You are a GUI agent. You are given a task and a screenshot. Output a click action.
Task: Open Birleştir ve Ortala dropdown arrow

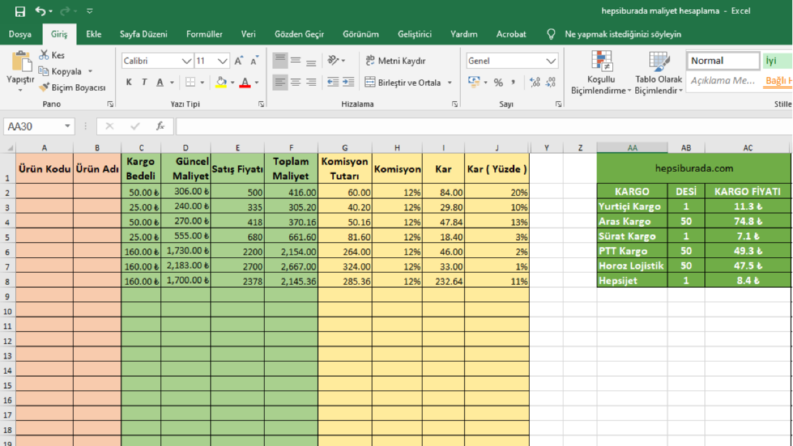450,82
